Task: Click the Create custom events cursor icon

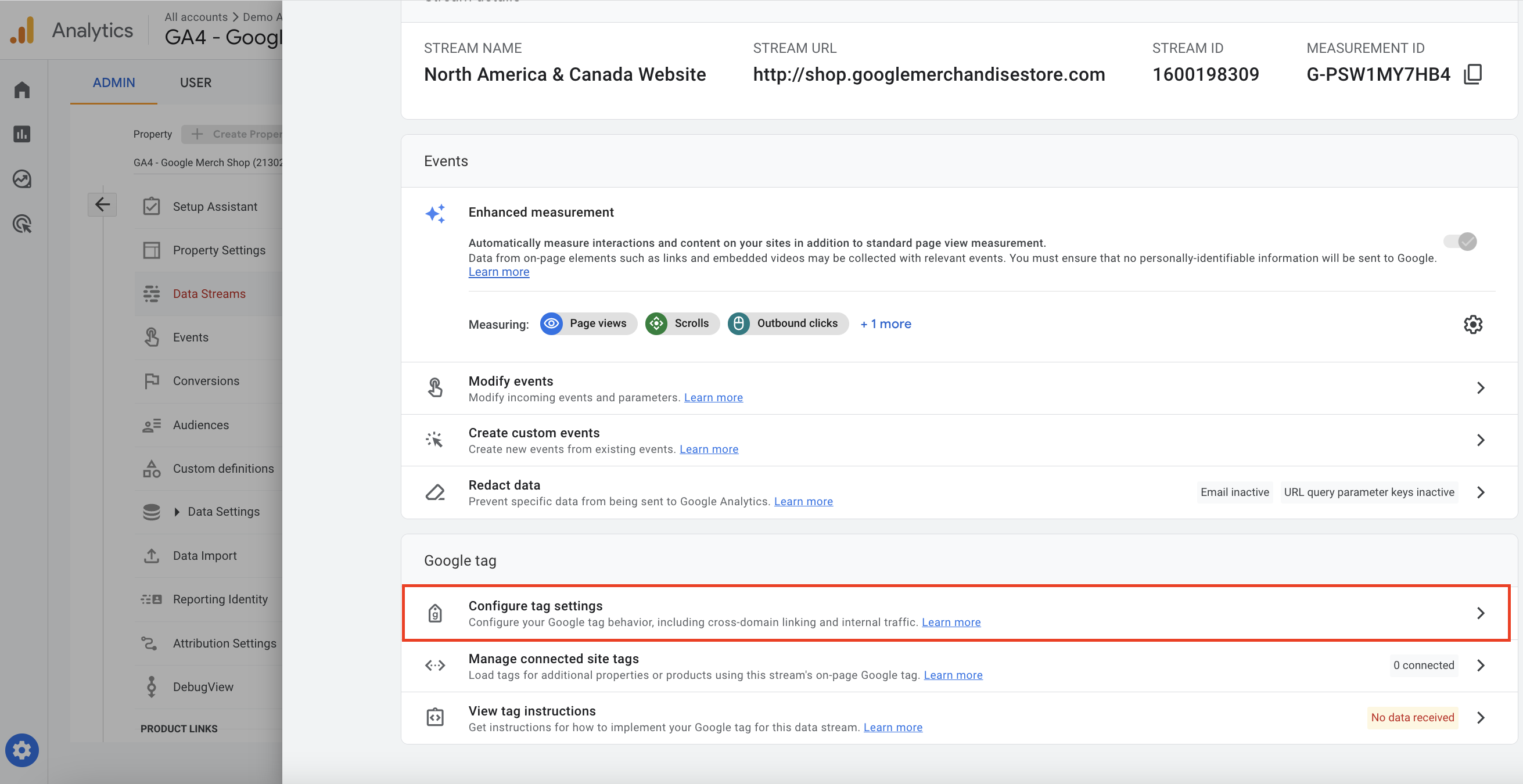Action: click(434, 439)
